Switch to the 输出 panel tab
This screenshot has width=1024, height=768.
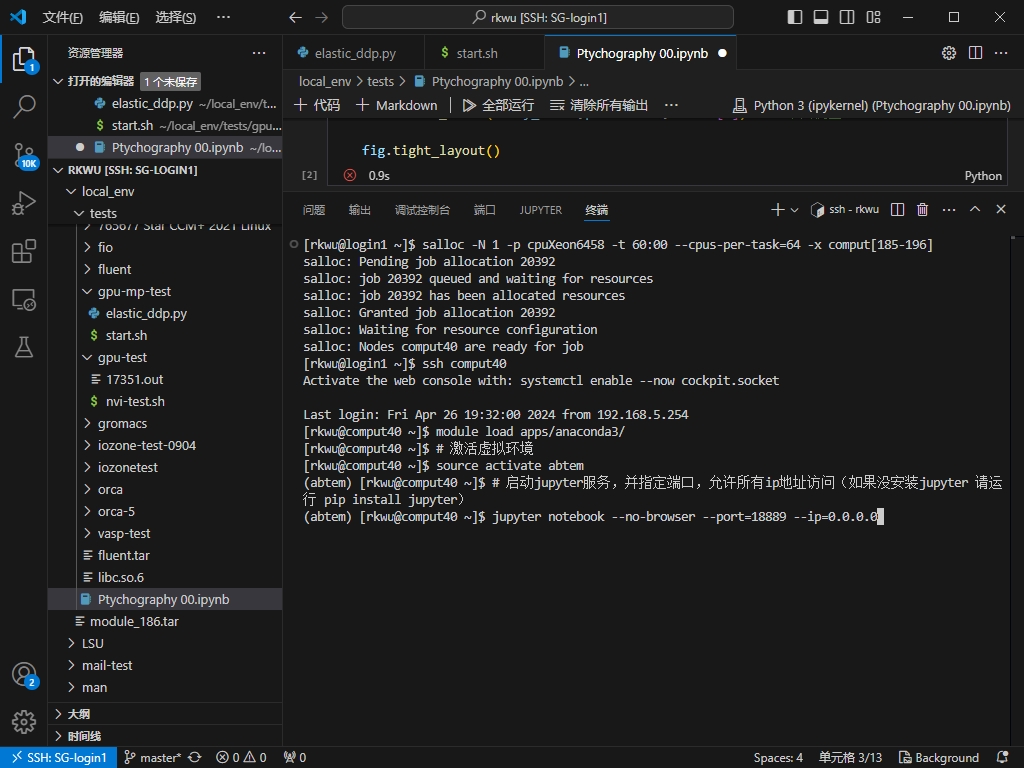click(360, 210)
